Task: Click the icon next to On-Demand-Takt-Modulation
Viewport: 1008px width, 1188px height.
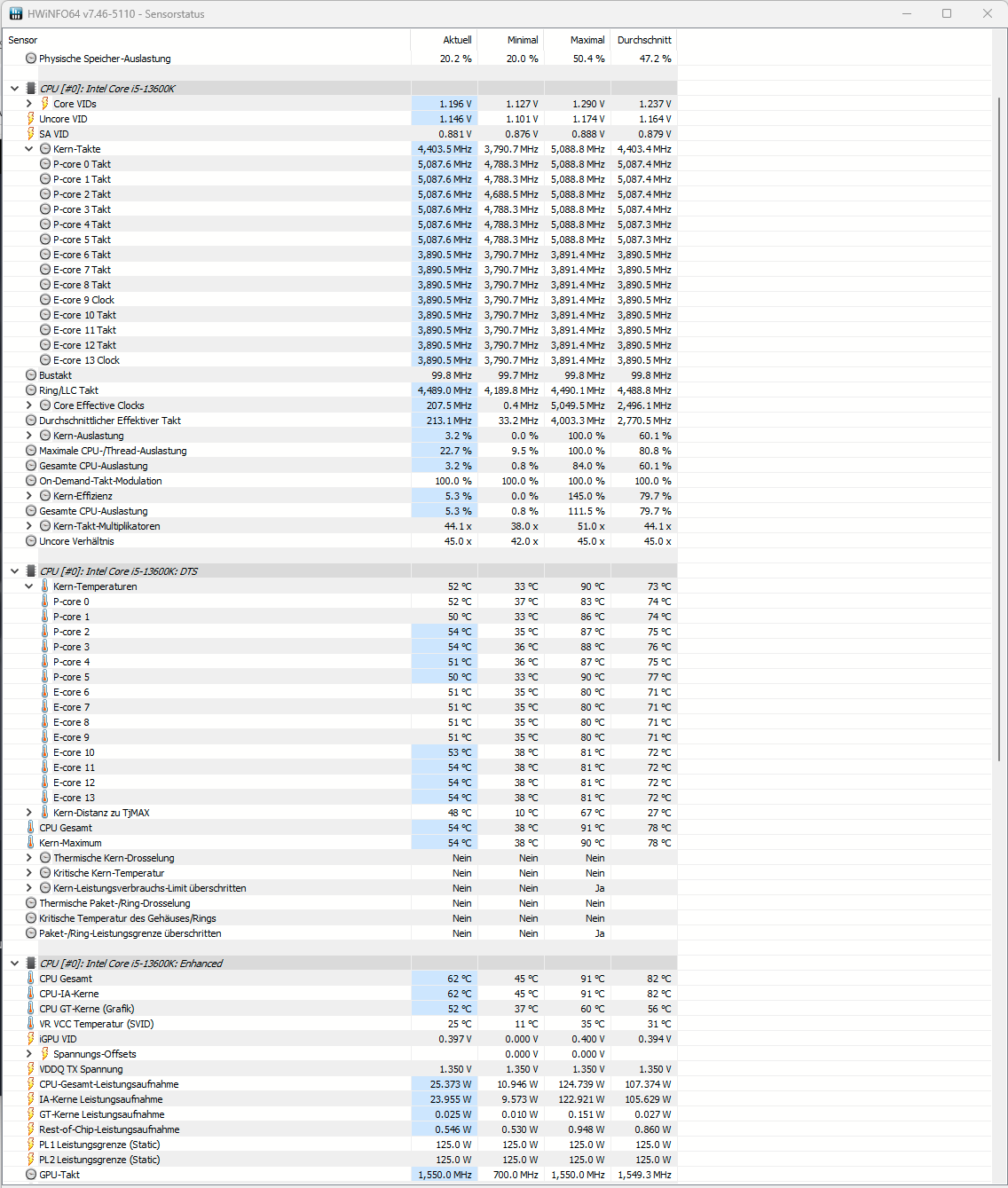Action: click(x=31, y=481)
